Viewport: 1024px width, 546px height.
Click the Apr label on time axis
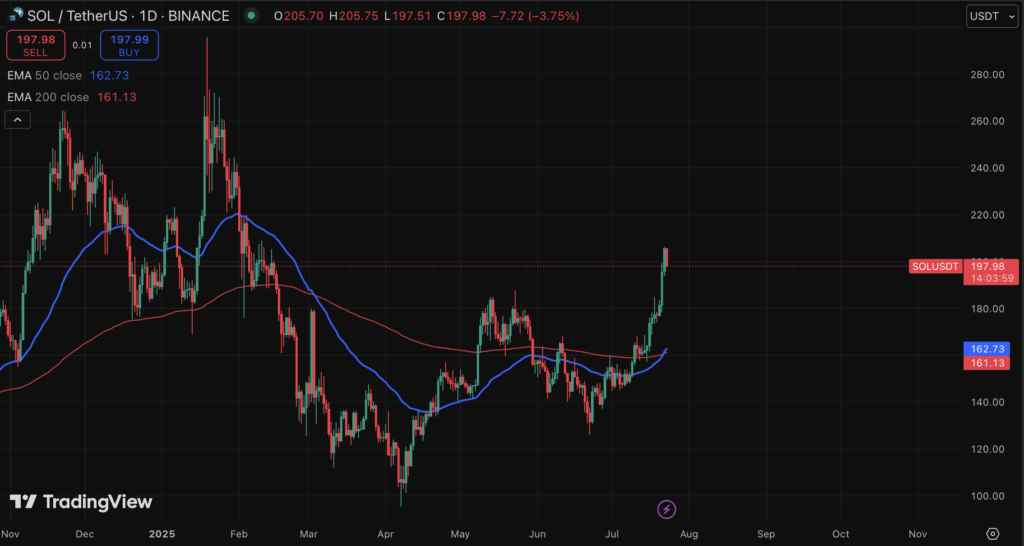(385, 533)
